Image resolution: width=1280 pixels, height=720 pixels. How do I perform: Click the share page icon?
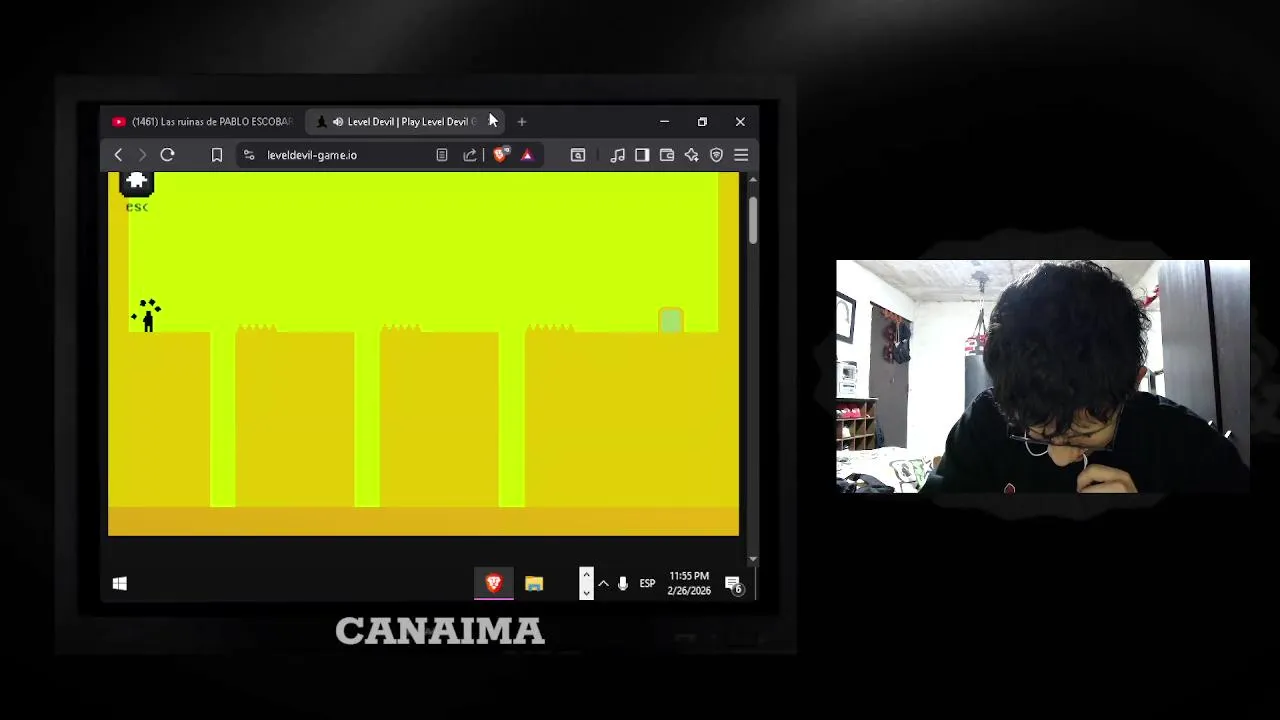point(470,155)
